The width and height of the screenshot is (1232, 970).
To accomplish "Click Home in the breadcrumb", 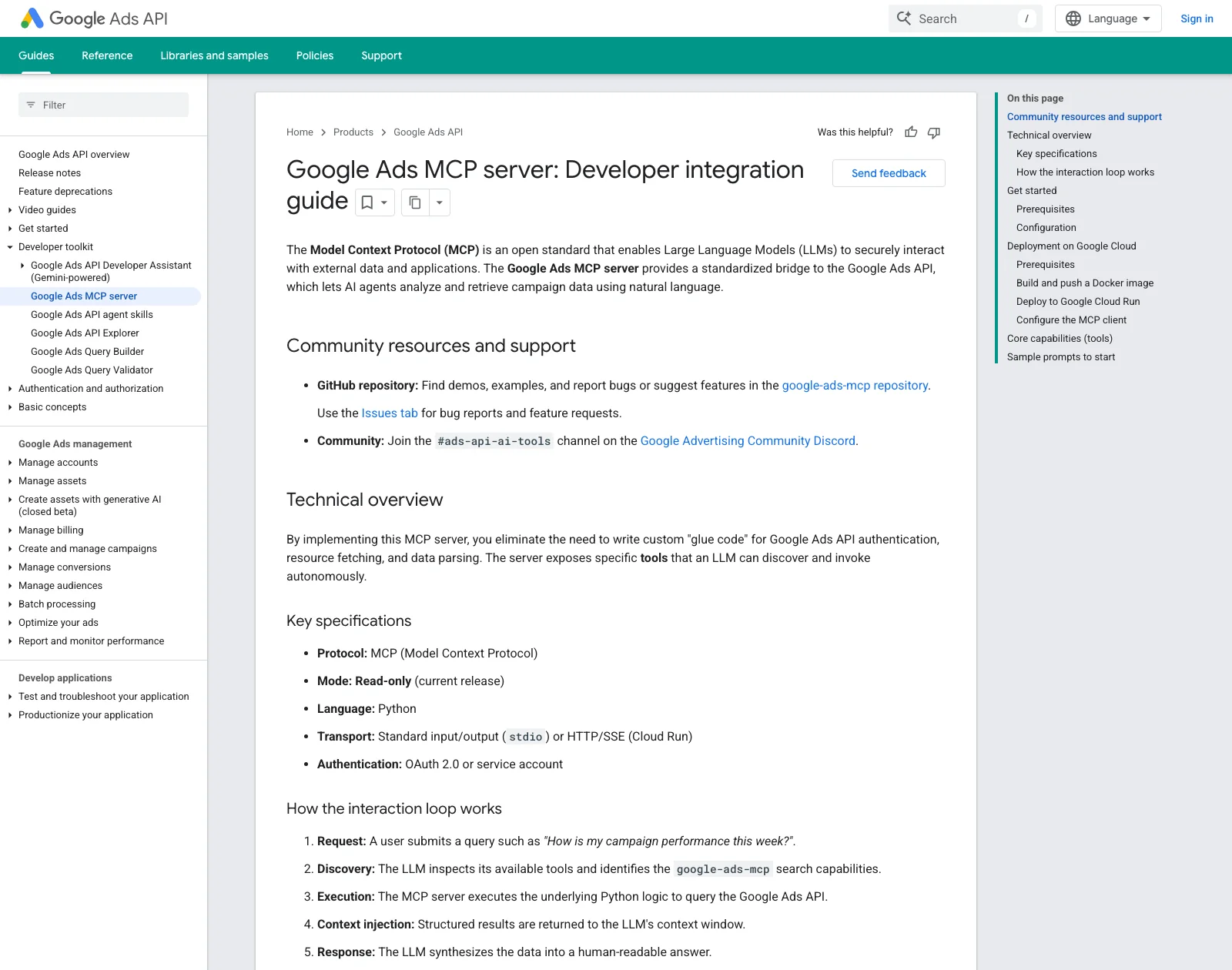I will coord(300,132).
